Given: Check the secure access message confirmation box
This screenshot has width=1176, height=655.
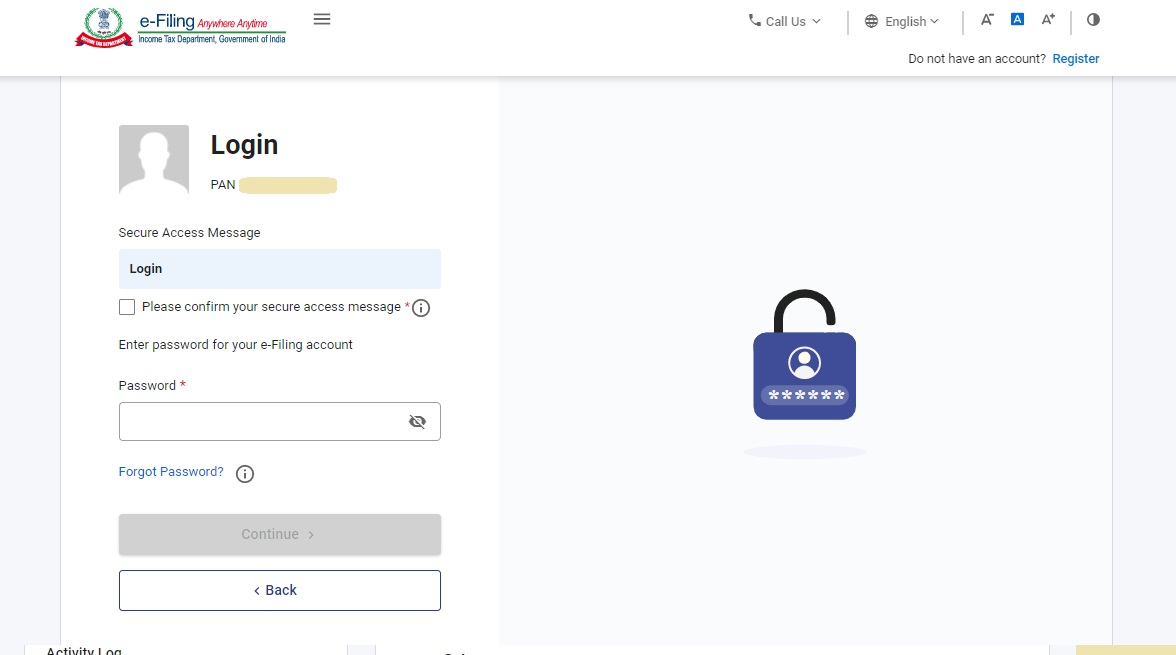Looking at the screenshot, I should (127, 306).
